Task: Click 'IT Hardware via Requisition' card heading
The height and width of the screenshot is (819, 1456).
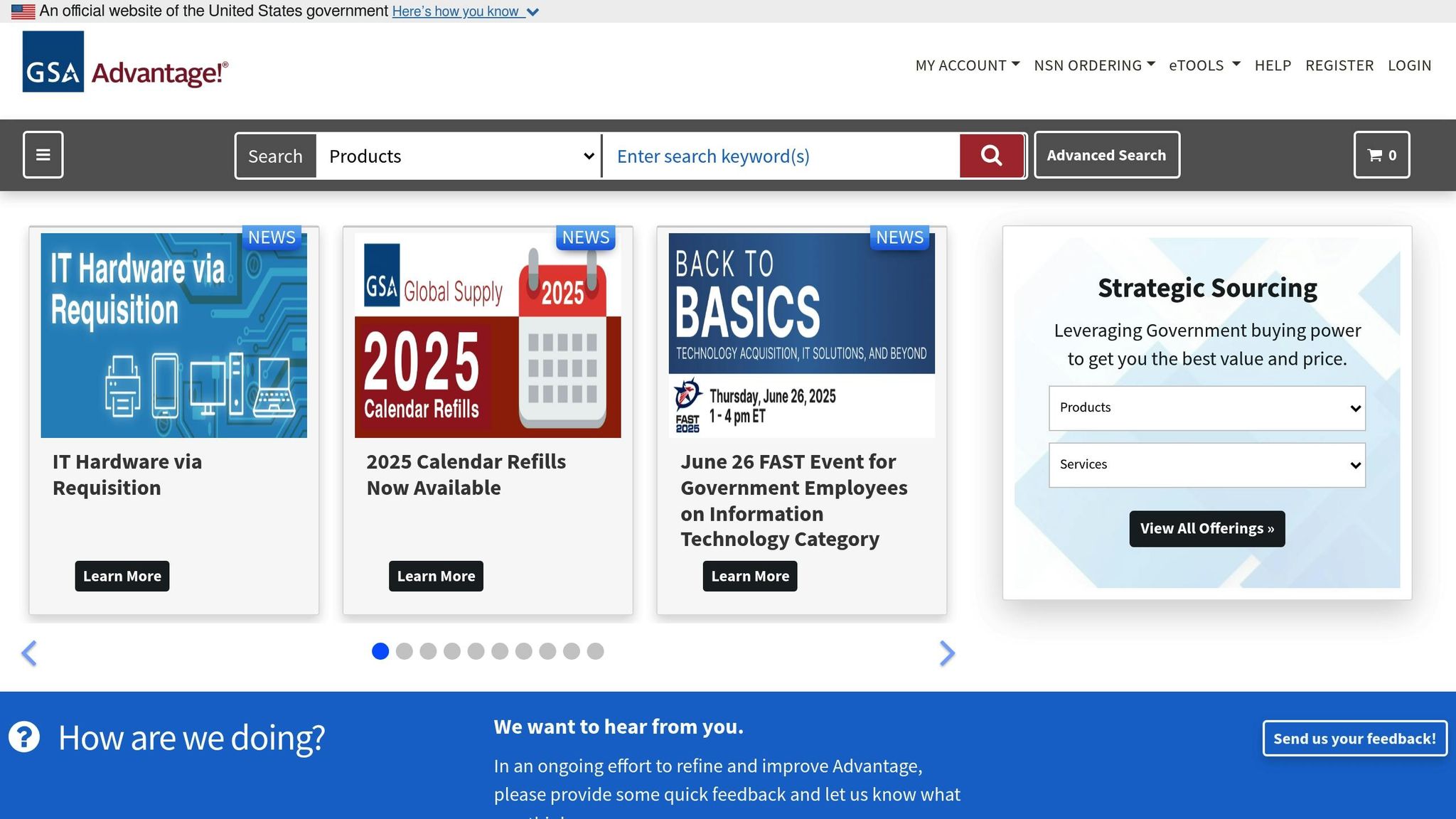Action: click(x=127, y=475)
